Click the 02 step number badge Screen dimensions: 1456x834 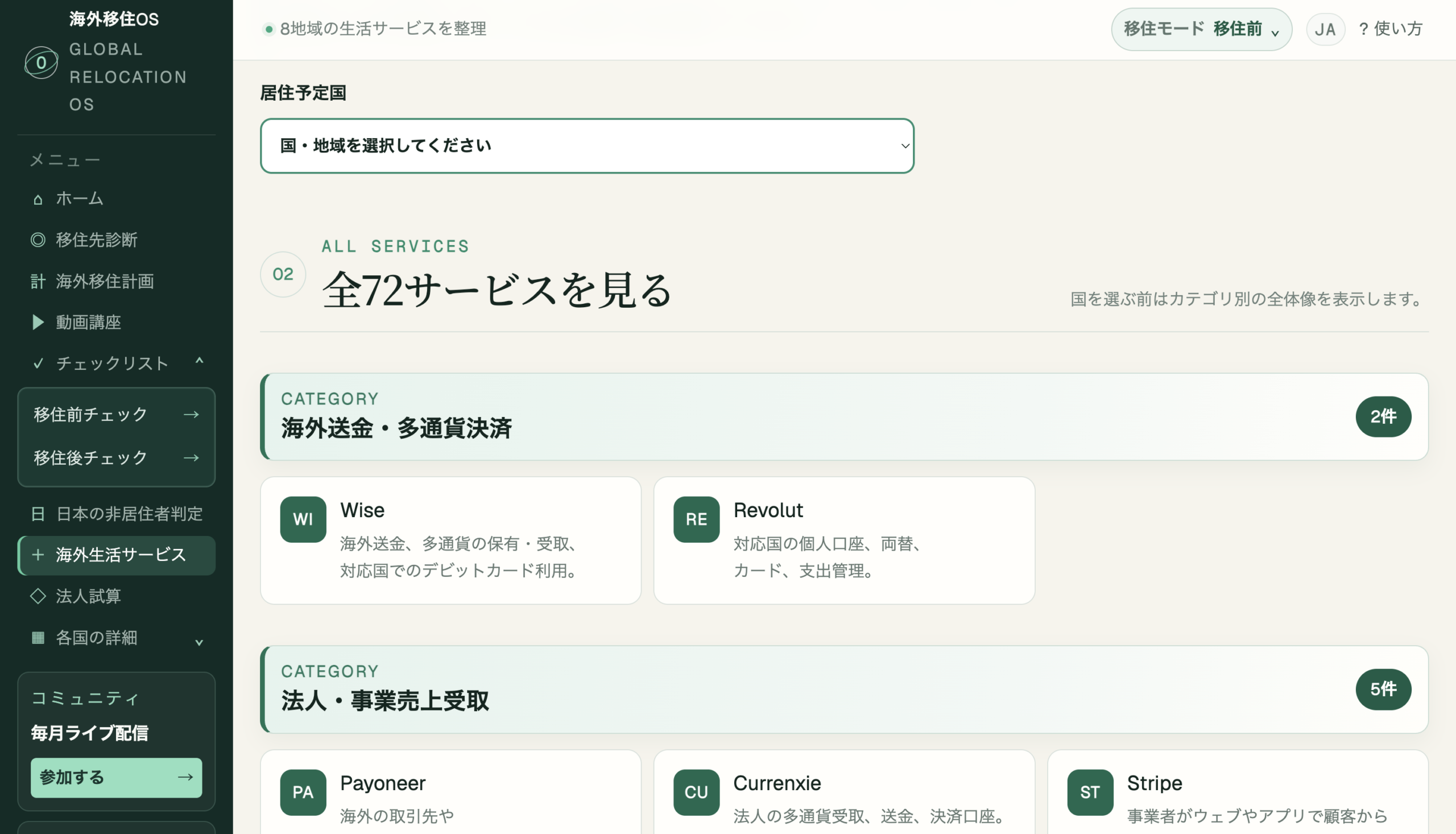283,274
